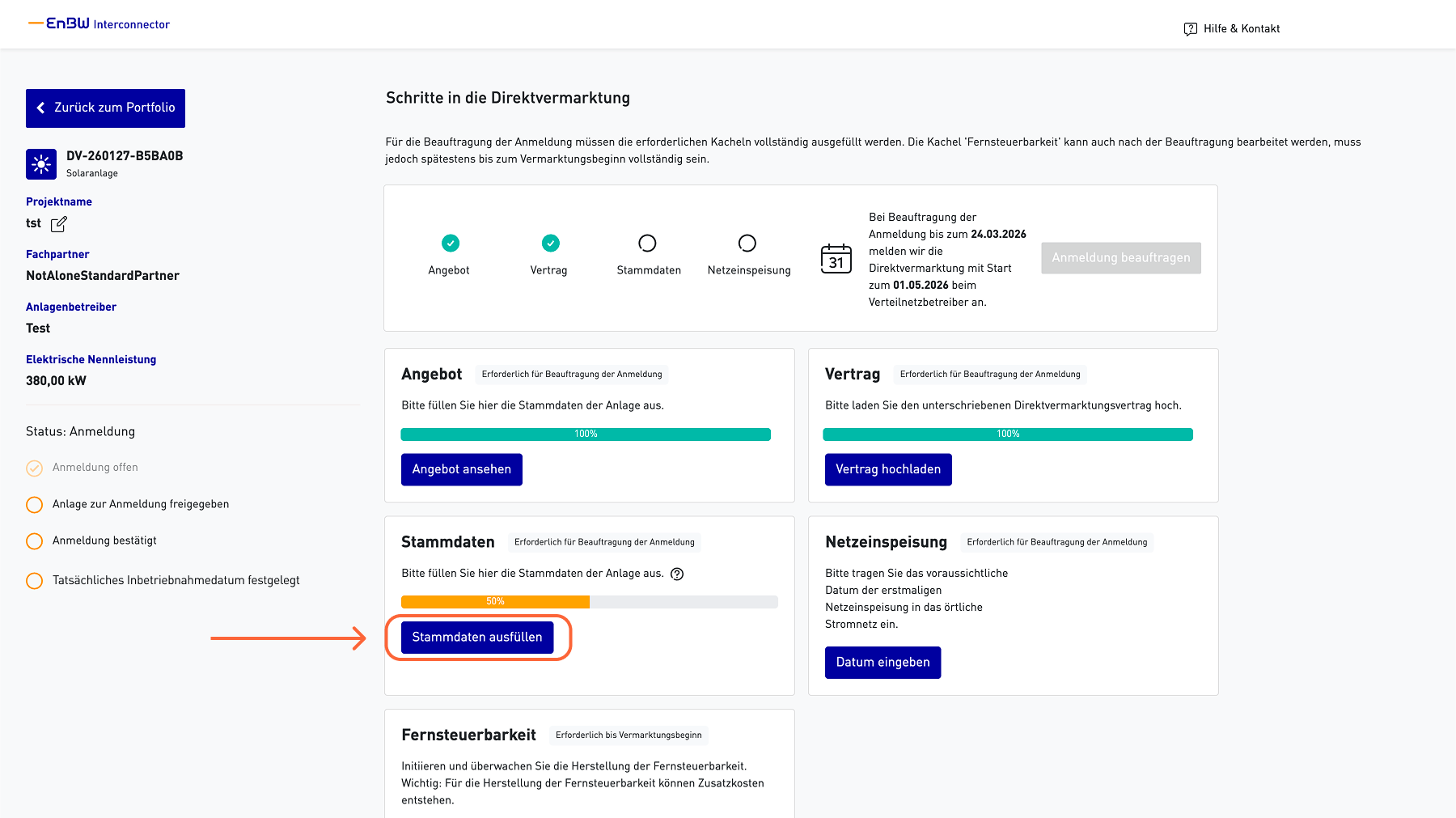Select the Netzeinspeisung step circle

[747, 243]
